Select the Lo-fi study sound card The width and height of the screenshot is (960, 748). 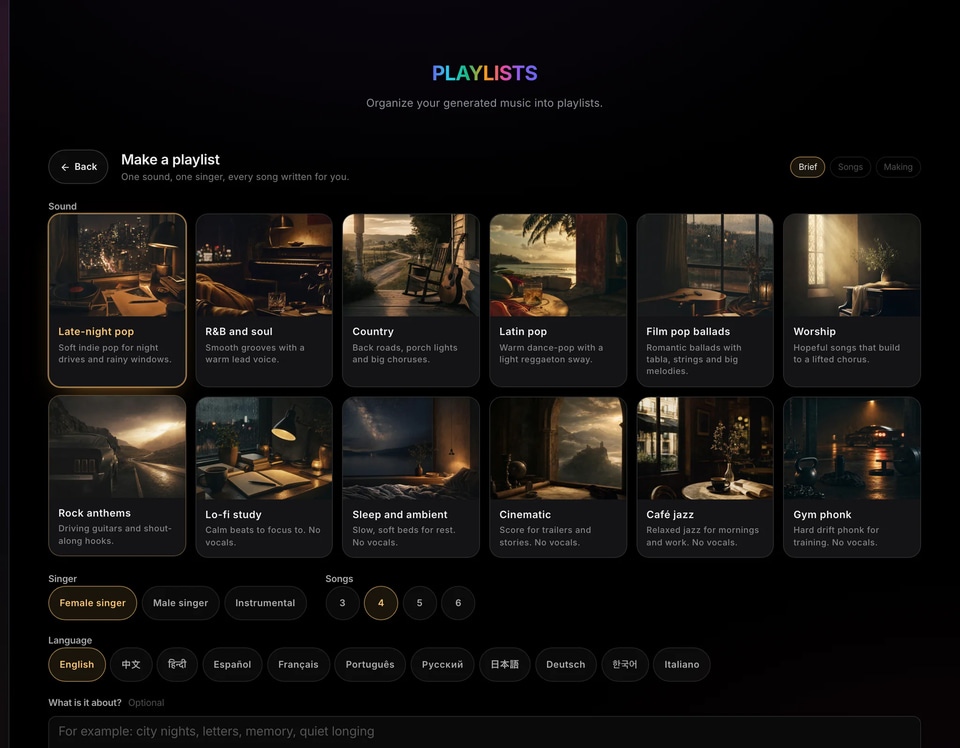point(264,477)
